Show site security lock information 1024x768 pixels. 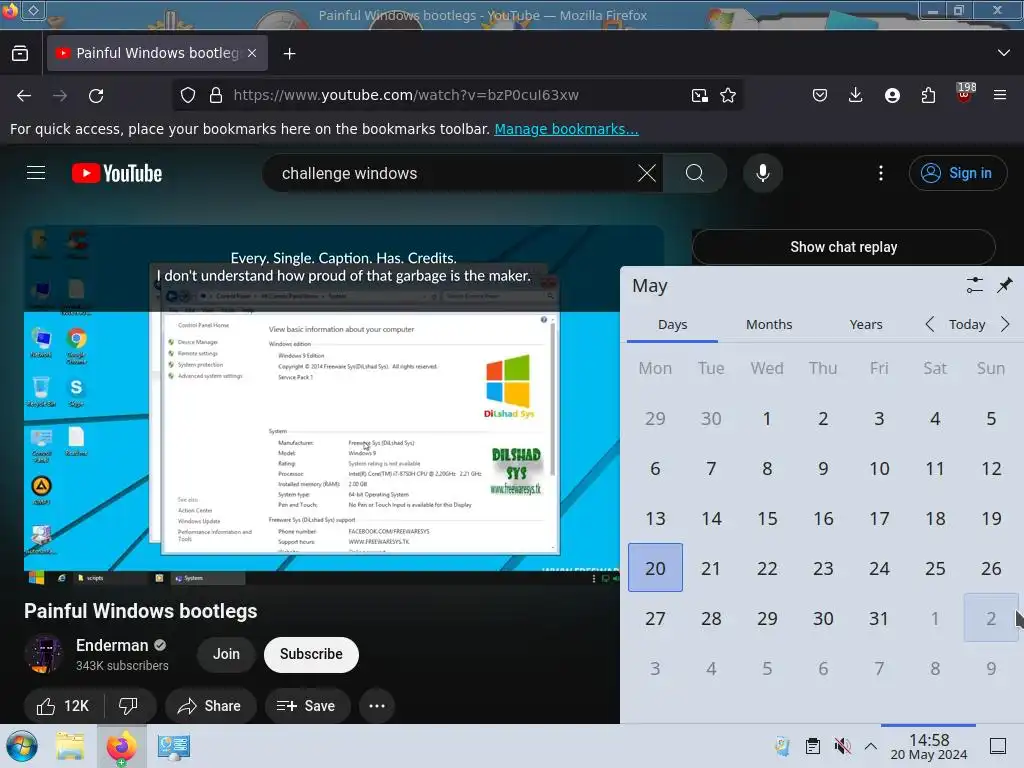tap(216, 95)
